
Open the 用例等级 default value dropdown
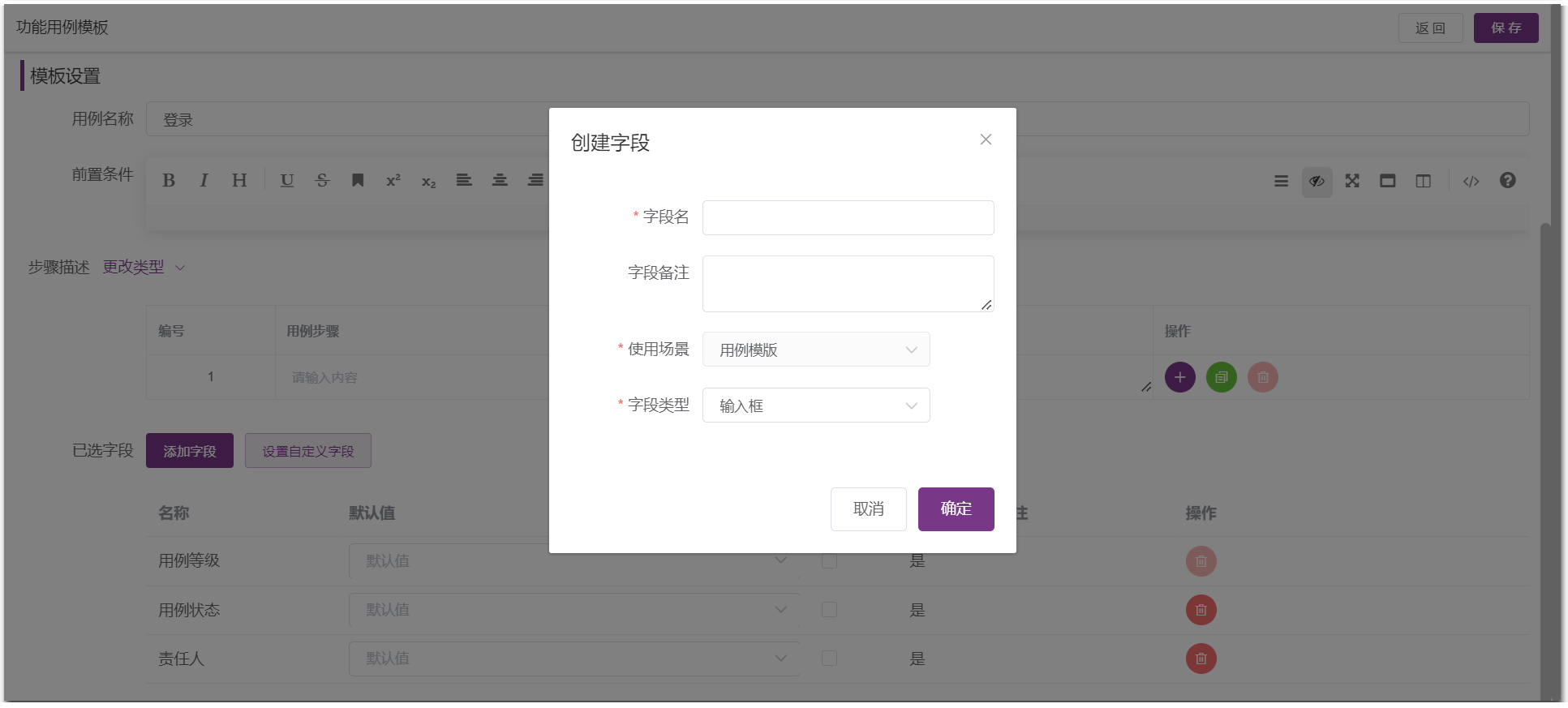pos(574,561)
